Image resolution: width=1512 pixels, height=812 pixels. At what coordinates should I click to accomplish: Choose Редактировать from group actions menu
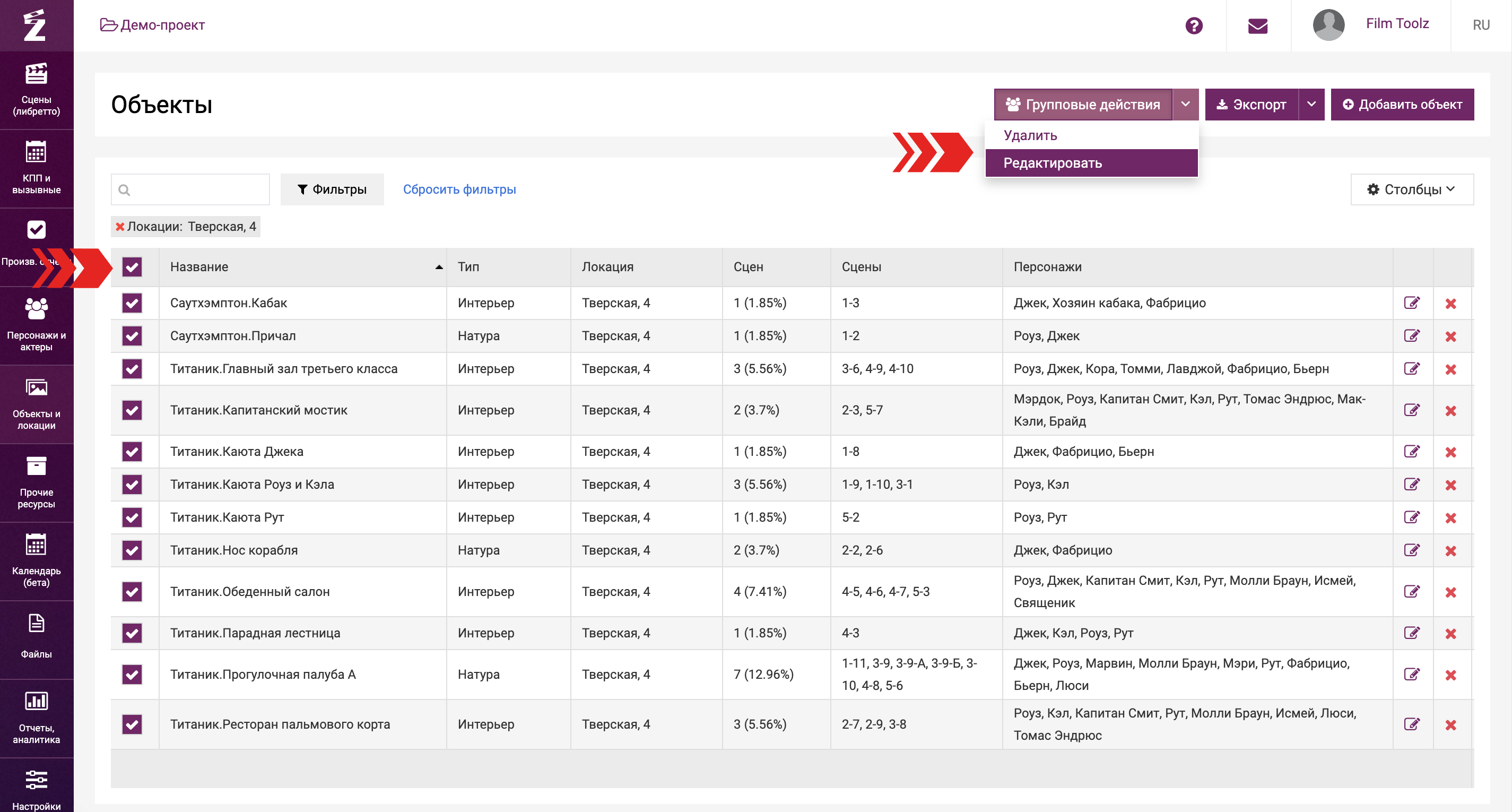click(x=1091, y=162)
